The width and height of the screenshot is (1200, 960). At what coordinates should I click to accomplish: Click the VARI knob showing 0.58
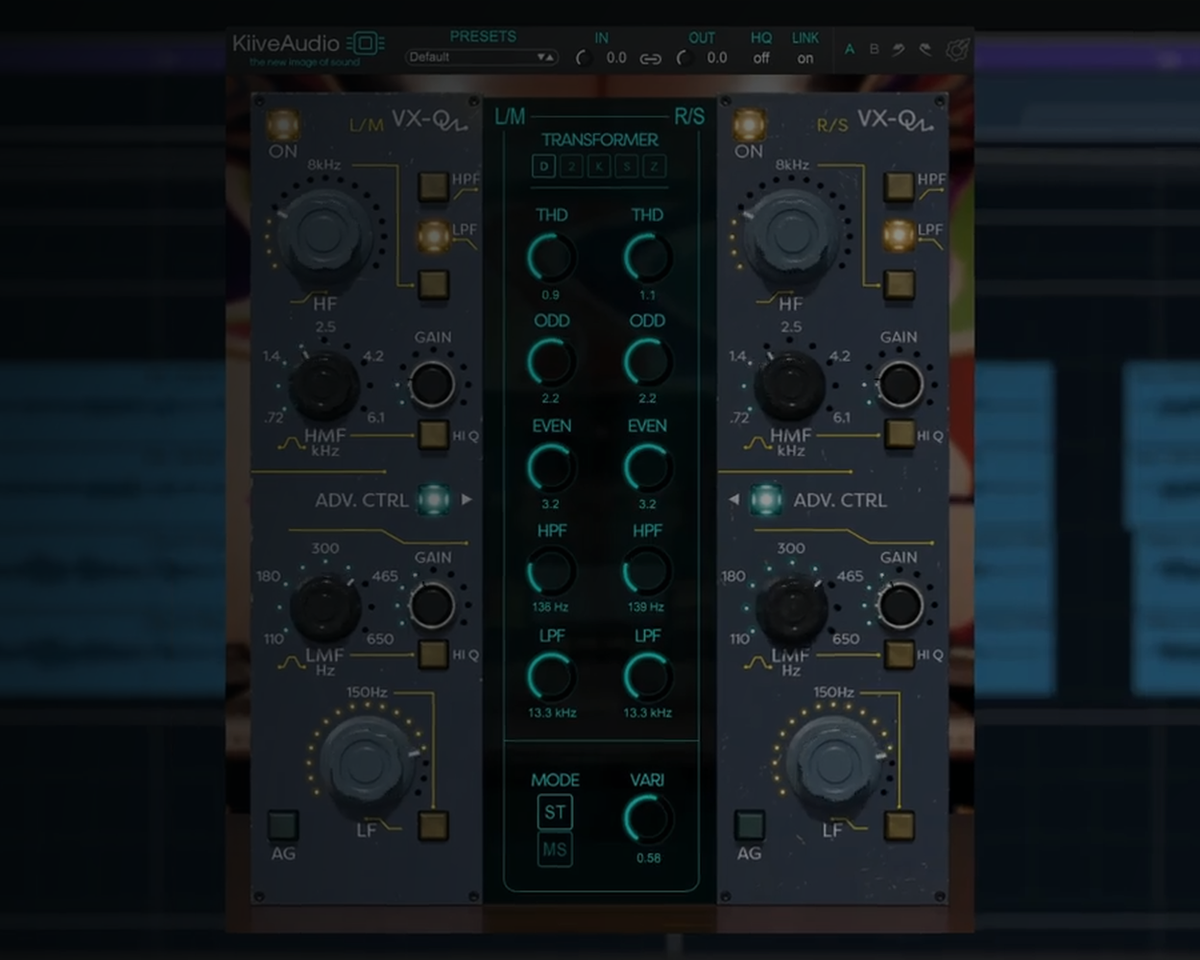pyautogui.click(x=647, y=820)
